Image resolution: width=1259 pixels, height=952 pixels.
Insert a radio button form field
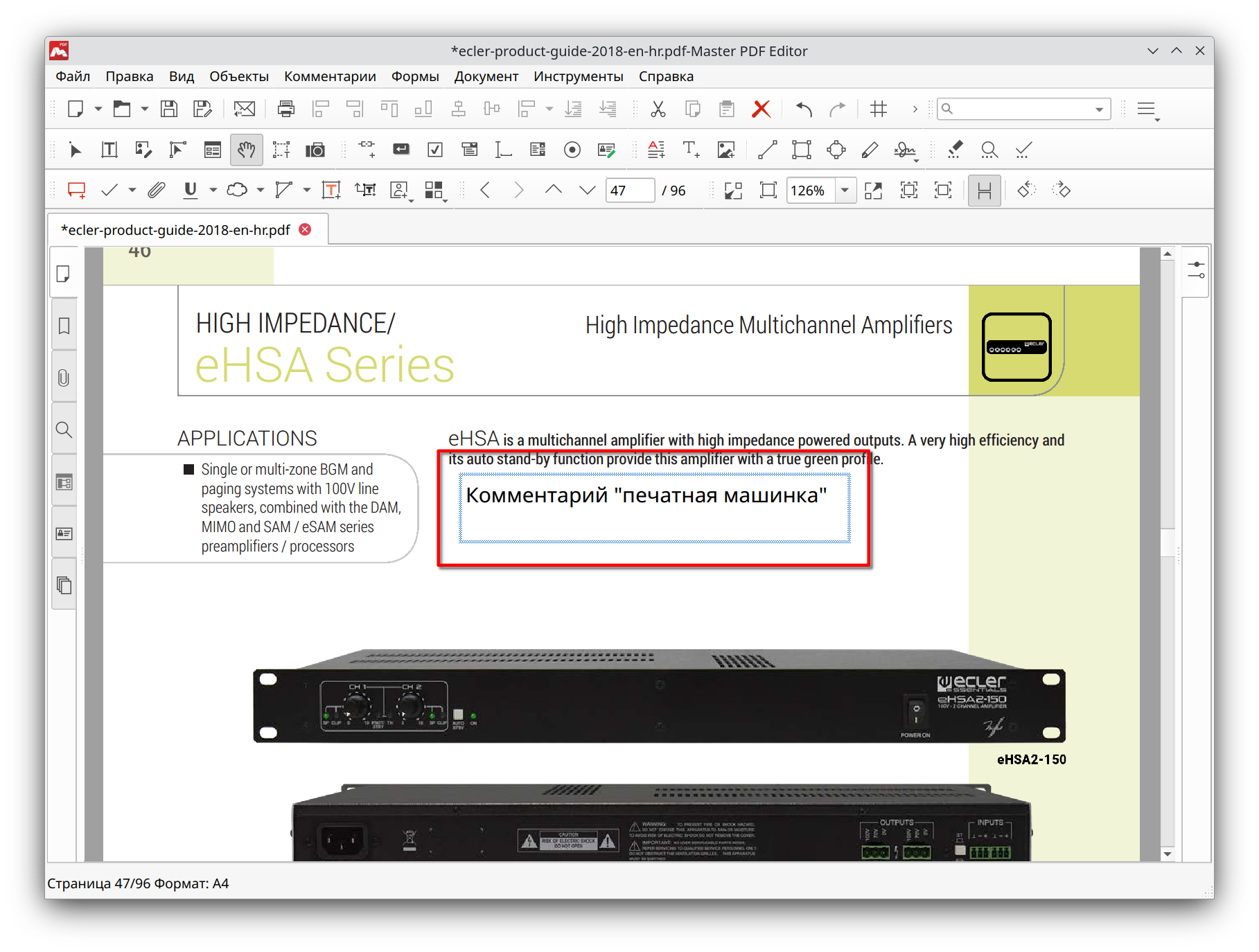[x=572, y=150]
